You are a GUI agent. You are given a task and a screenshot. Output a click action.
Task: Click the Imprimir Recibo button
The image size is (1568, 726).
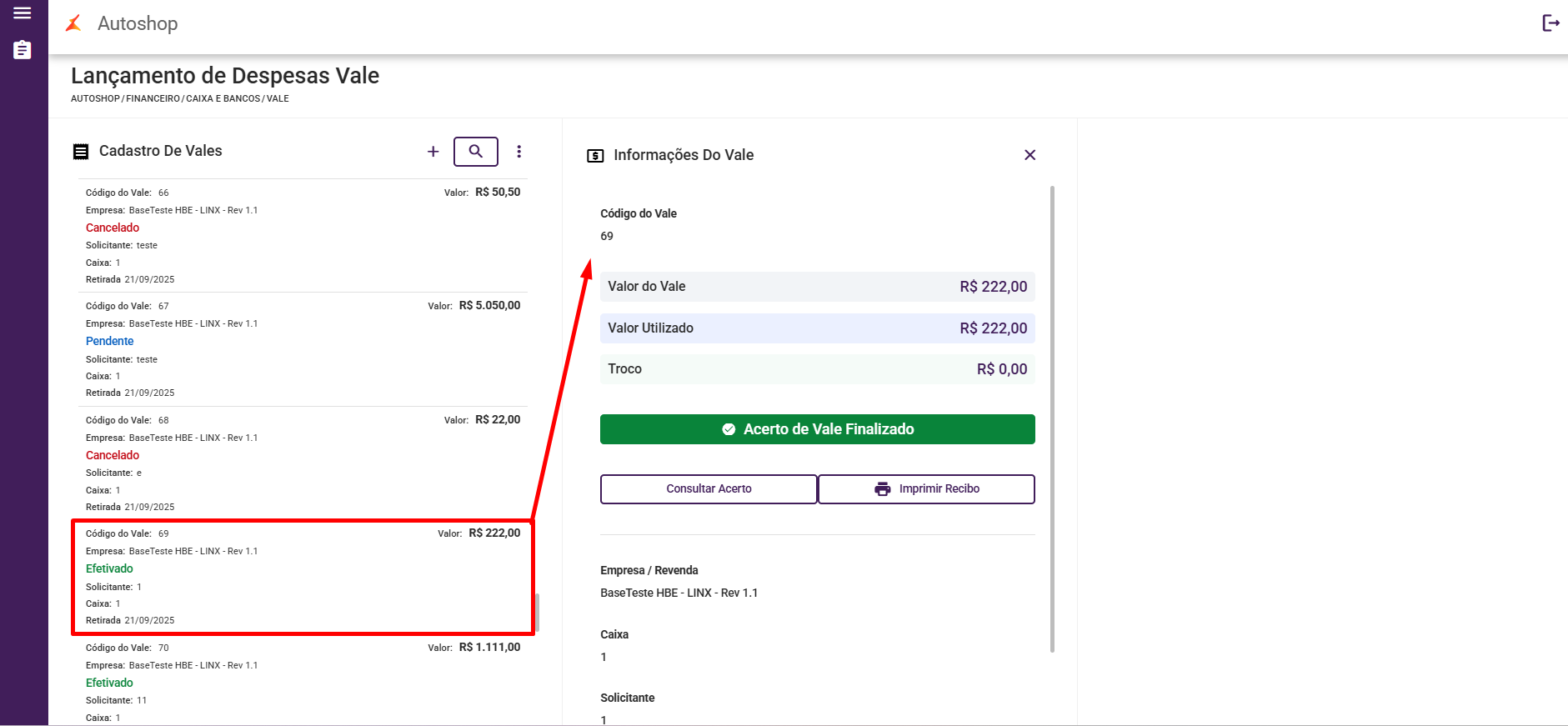(926, 489)
